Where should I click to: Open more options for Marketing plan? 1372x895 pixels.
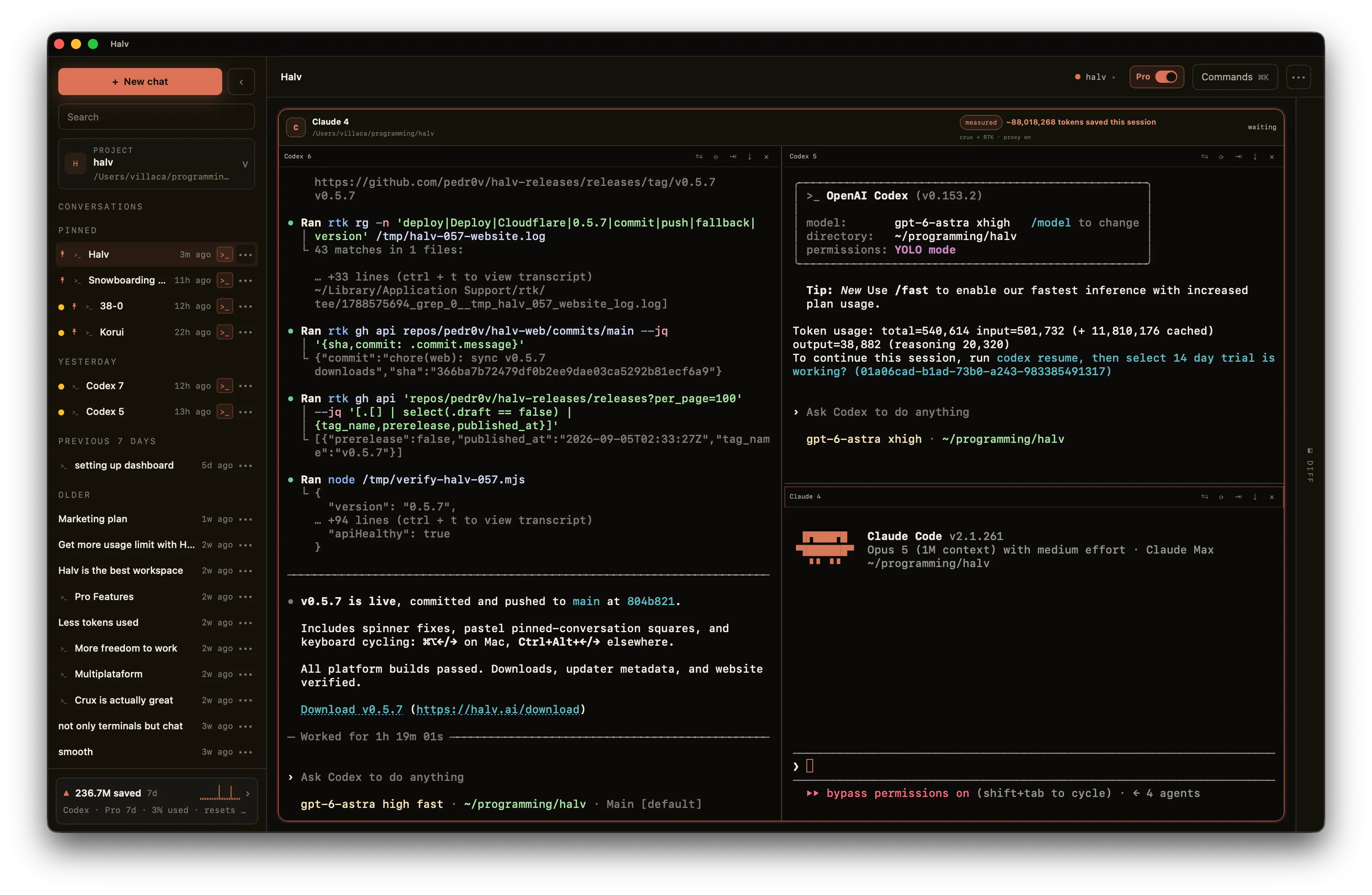click(x=245, y=519)
